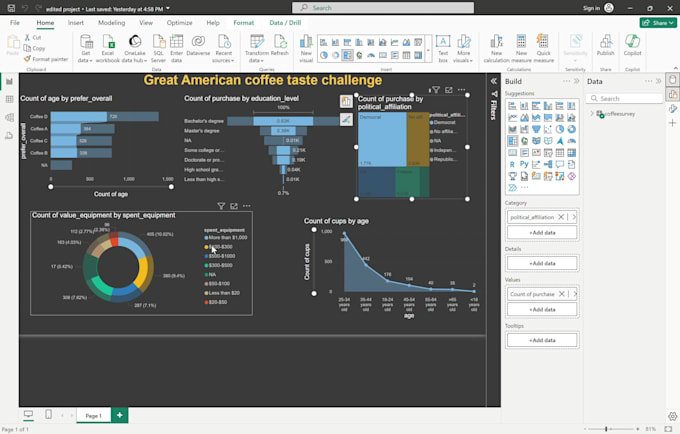This screenshot has width=680, height=434.
Task: Open the Data / Drill tab
Action: (x=285, y=22)
